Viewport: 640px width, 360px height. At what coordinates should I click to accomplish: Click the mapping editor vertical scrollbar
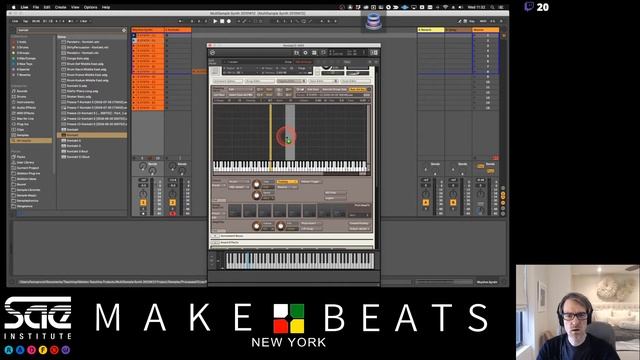[369, 132]
